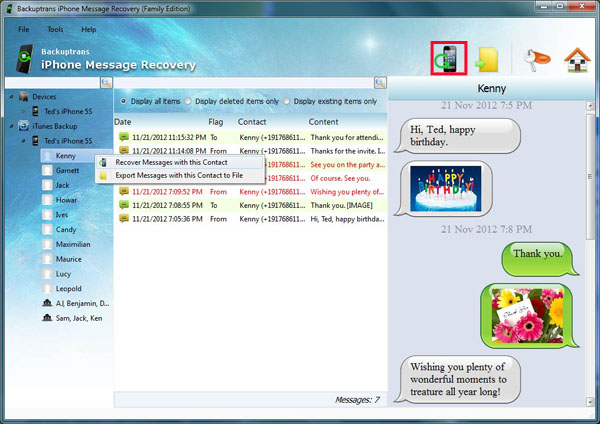Click Maurice's contact avatar icon
The height and width of the screenshot is (424, 600).
pos(47,259)
